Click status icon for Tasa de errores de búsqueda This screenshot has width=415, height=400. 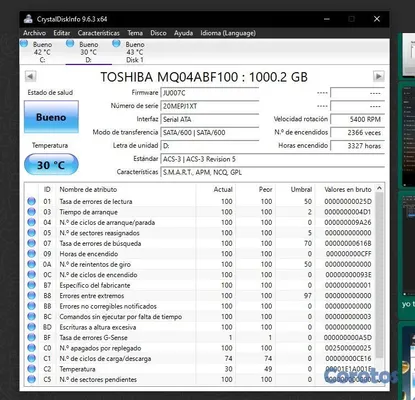(32, 243)
